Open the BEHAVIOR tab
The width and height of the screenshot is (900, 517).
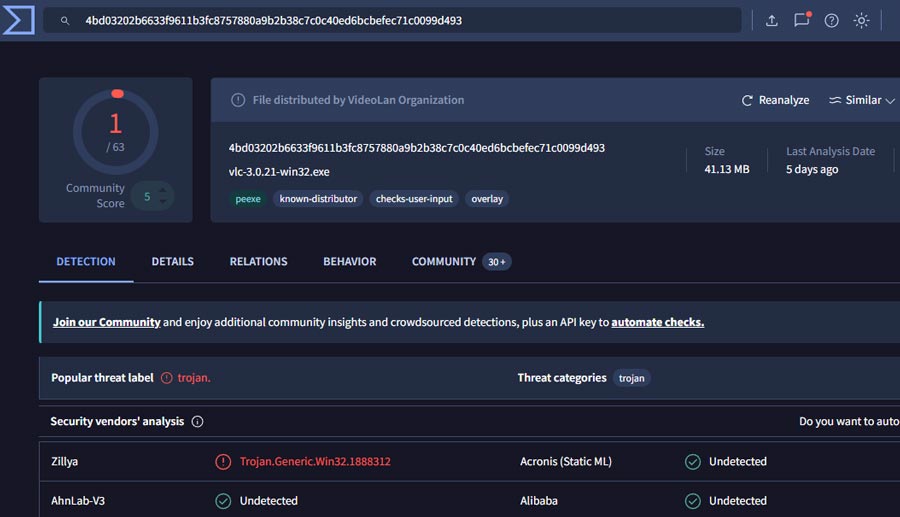(x=350, y=262)
